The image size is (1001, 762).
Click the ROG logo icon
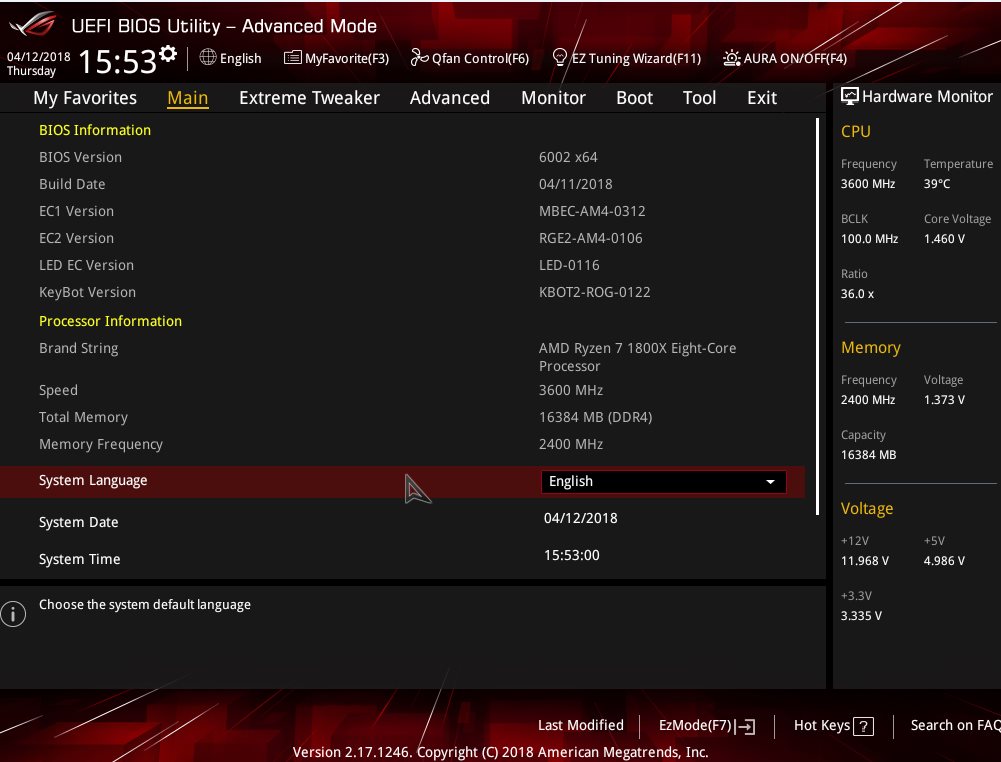pyautogui.click(x=32, y=24)
